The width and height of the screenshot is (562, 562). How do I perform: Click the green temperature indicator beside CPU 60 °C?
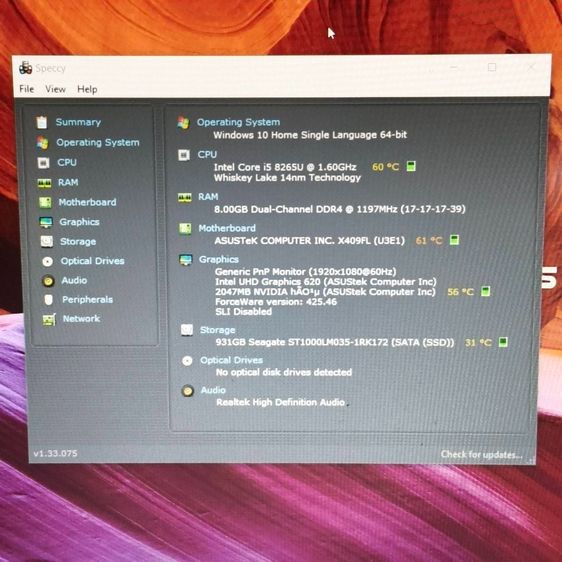411,166
